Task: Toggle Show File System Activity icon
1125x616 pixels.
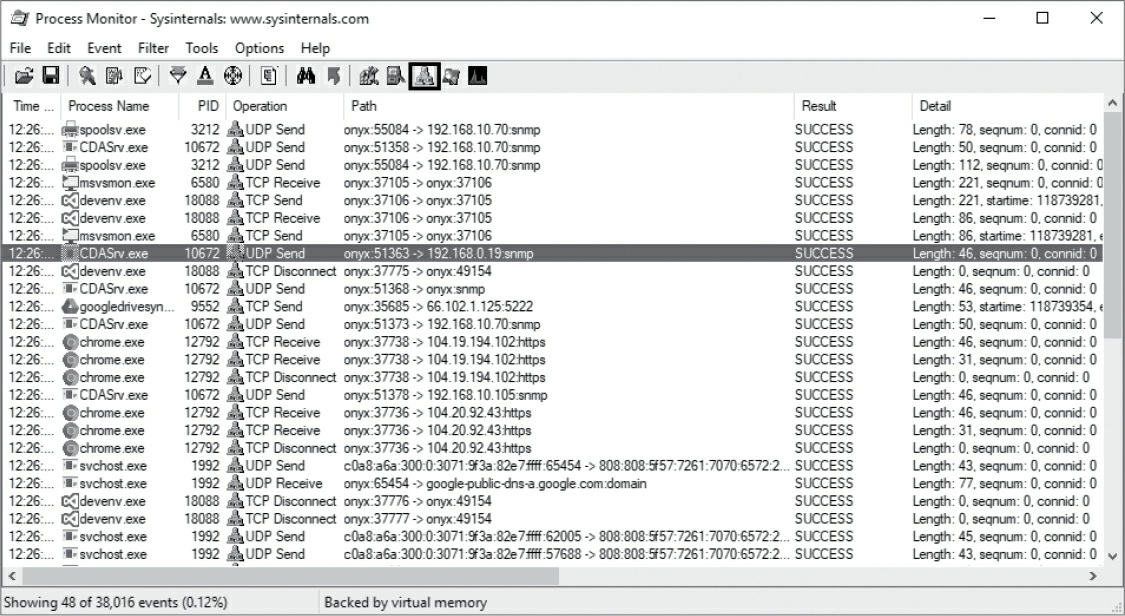Action: 395,76
